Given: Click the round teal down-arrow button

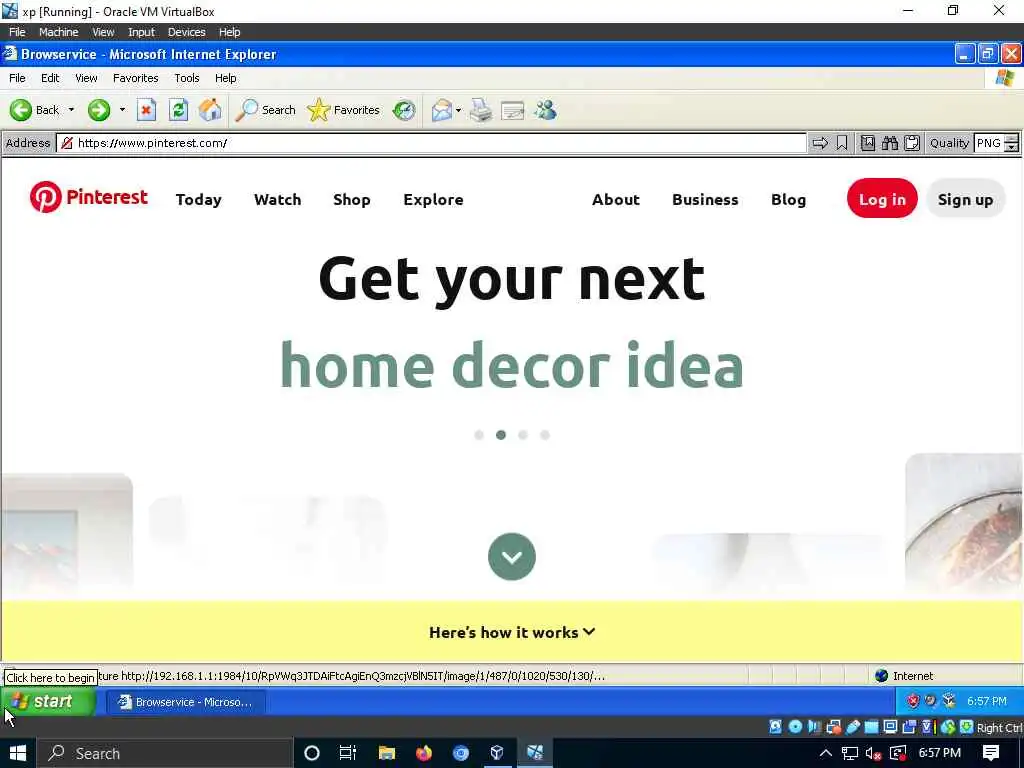Looking at the screenshot, I should click(512, 556).
